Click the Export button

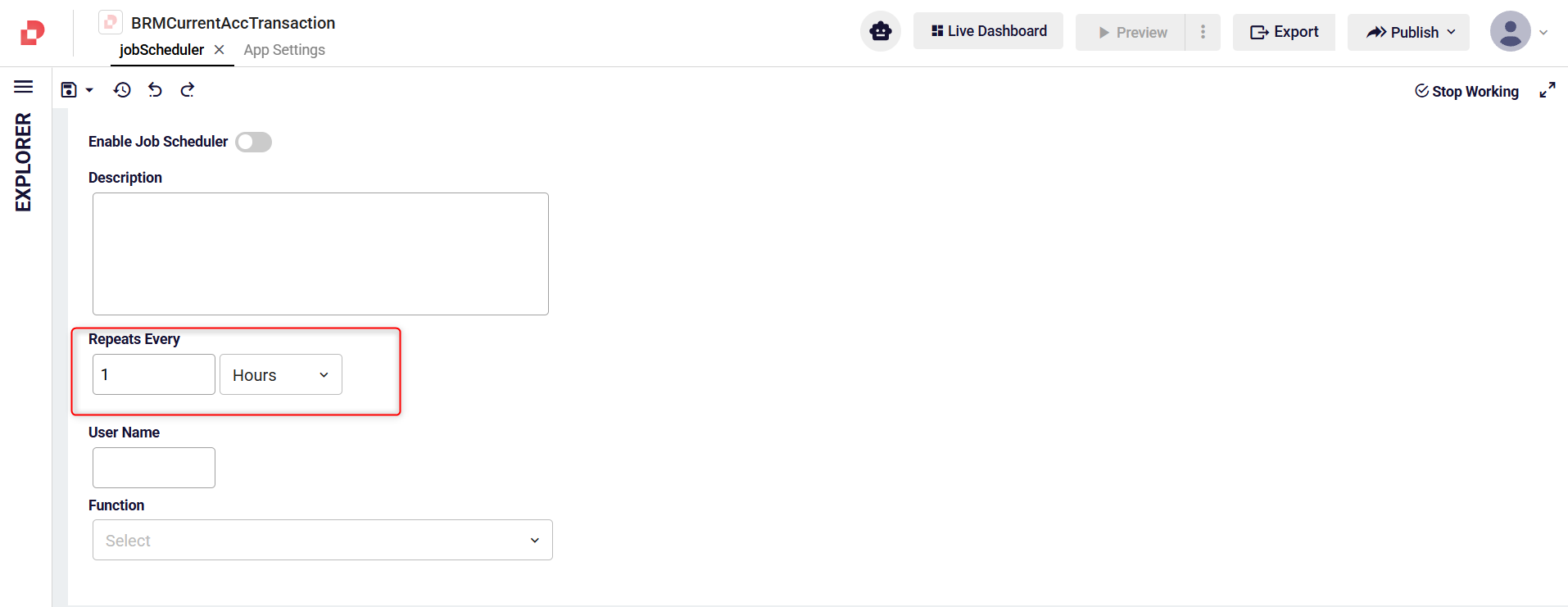click(1284, 32)
